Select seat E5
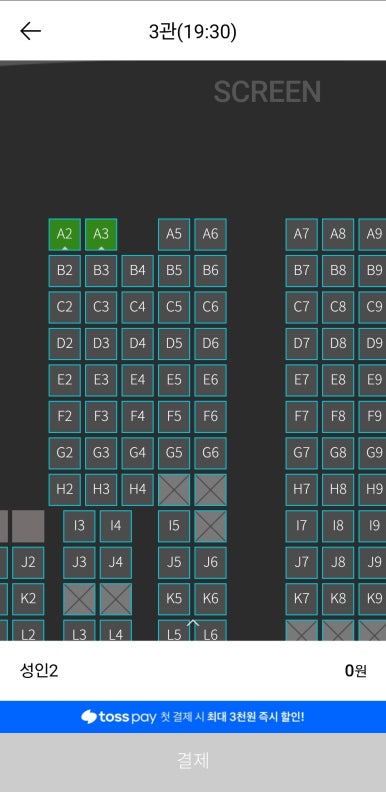 pos(174,380)
